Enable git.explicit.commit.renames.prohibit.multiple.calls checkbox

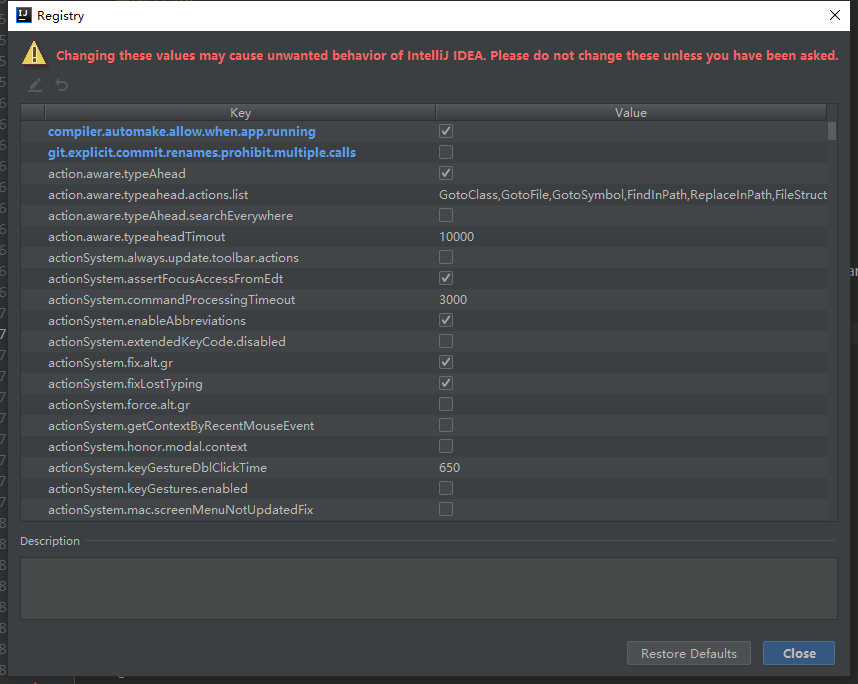pos(446,152)
